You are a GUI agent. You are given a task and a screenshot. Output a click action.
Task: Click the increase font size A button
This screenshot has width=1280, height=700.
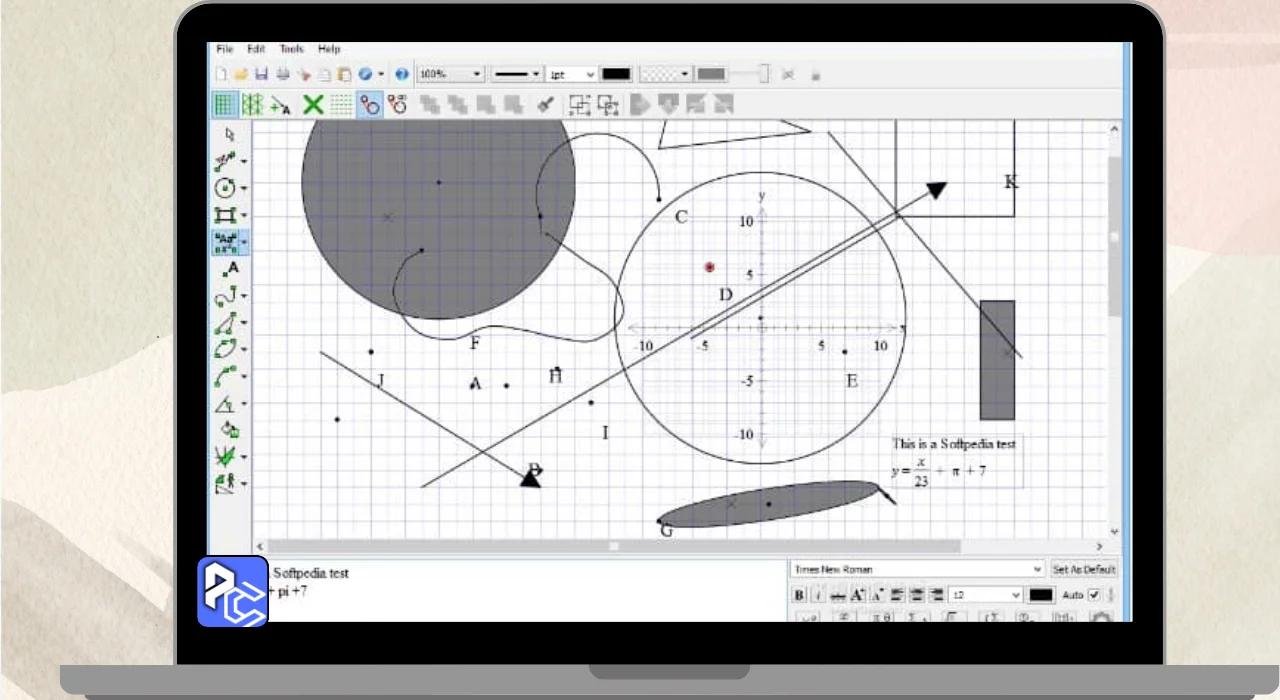pyautogui.click(x=858, y=595)
